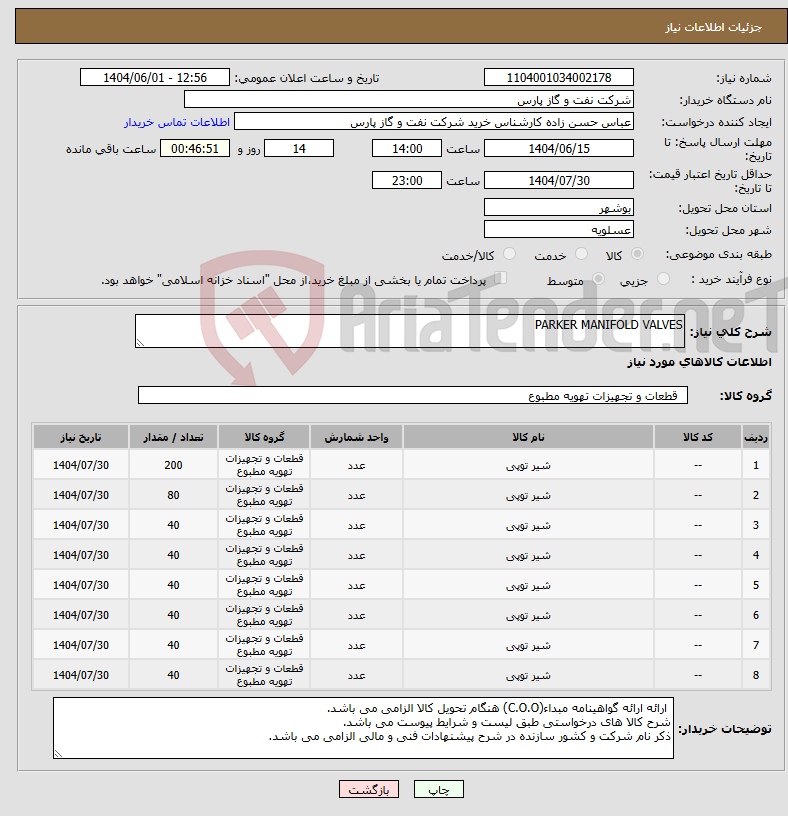Toggle the Islamic treasury payment checkbox
This screenshot has height=816, width=788.
point(500,278)
